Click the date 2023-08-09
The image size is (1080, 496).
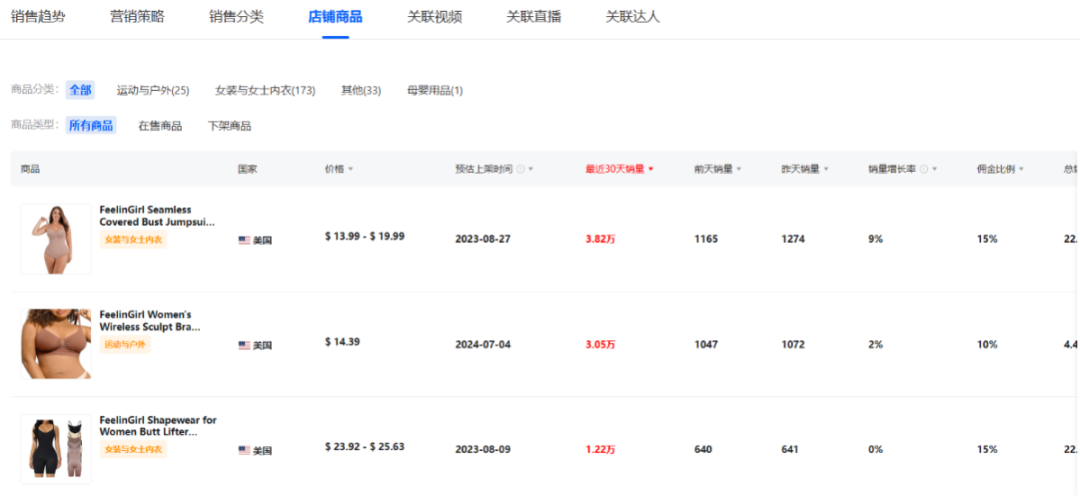[x=483, y=449]
